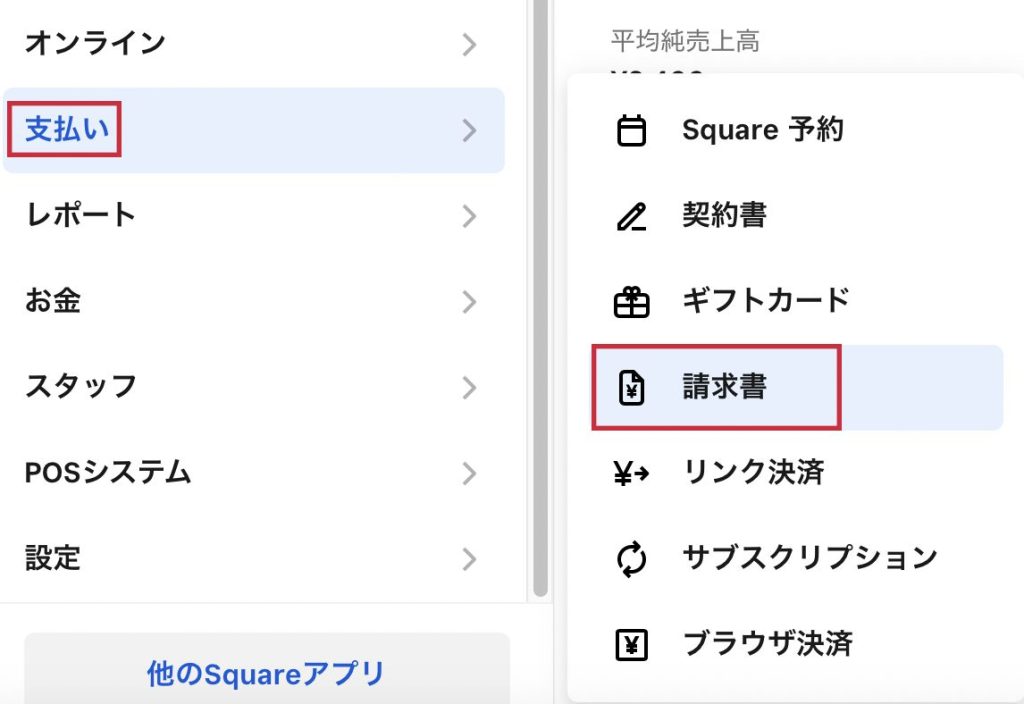Image resolution: width=1024 pixels, height=704 pixels.
Task: Click the 他のSquareアプリ button
Action: click(x=266, y=673)
